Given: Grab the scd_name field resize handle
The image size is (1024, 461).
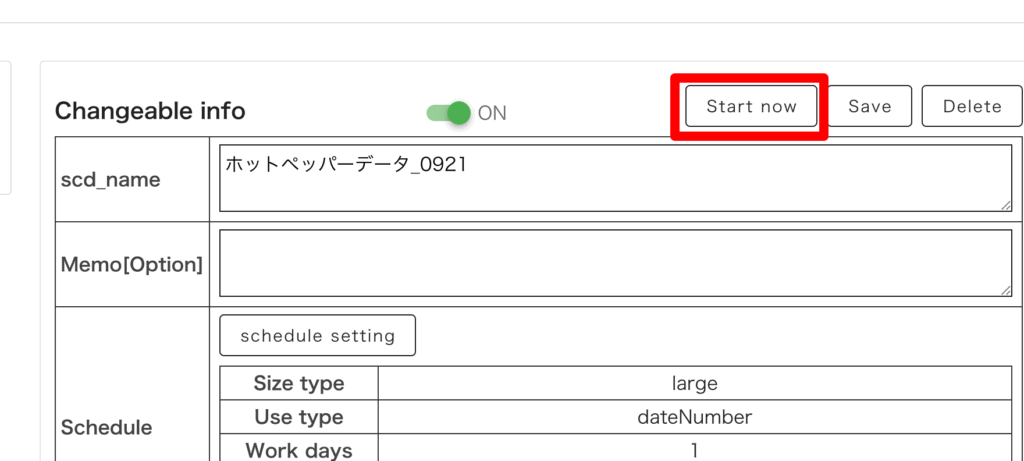Looking at the screenshot, I should click(x=1005, y=205).
